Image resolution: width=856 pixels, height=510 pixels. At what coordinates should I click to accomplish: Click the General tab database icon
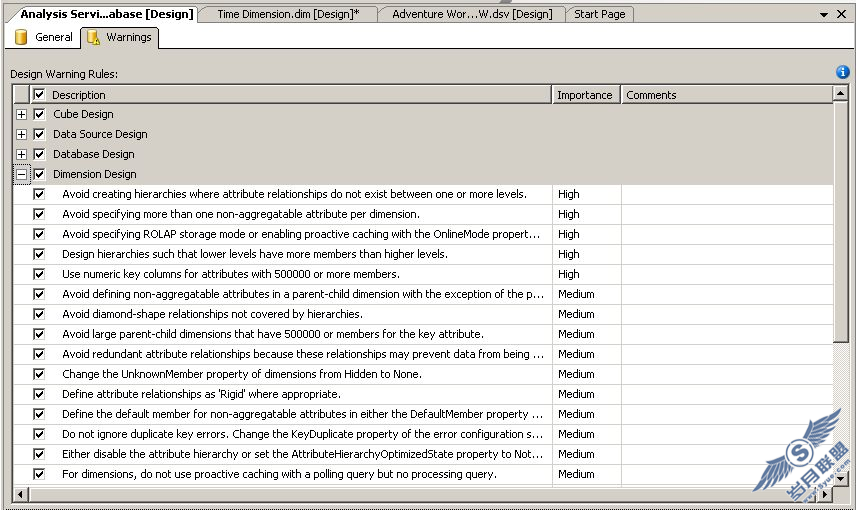point(21,37)
